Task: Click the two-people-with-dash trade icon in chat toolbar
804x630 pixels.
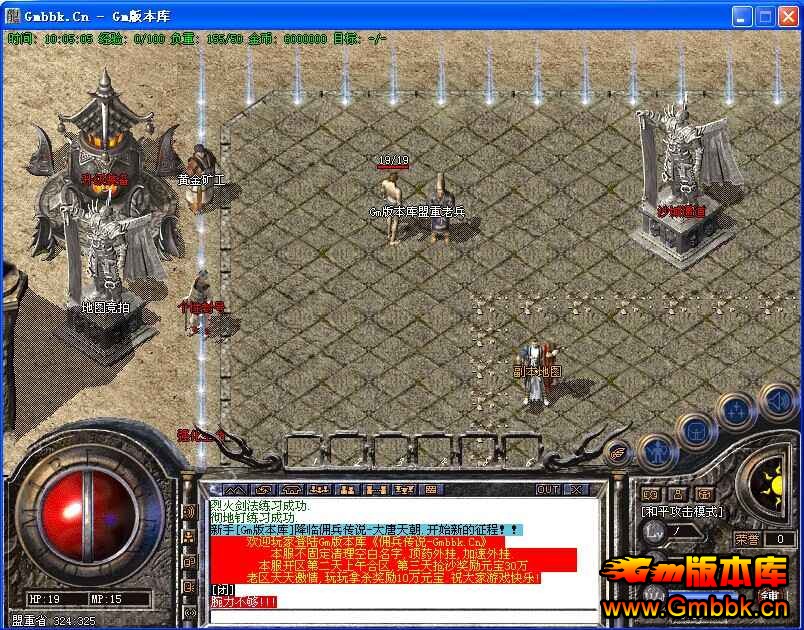Action: (375, 490)
